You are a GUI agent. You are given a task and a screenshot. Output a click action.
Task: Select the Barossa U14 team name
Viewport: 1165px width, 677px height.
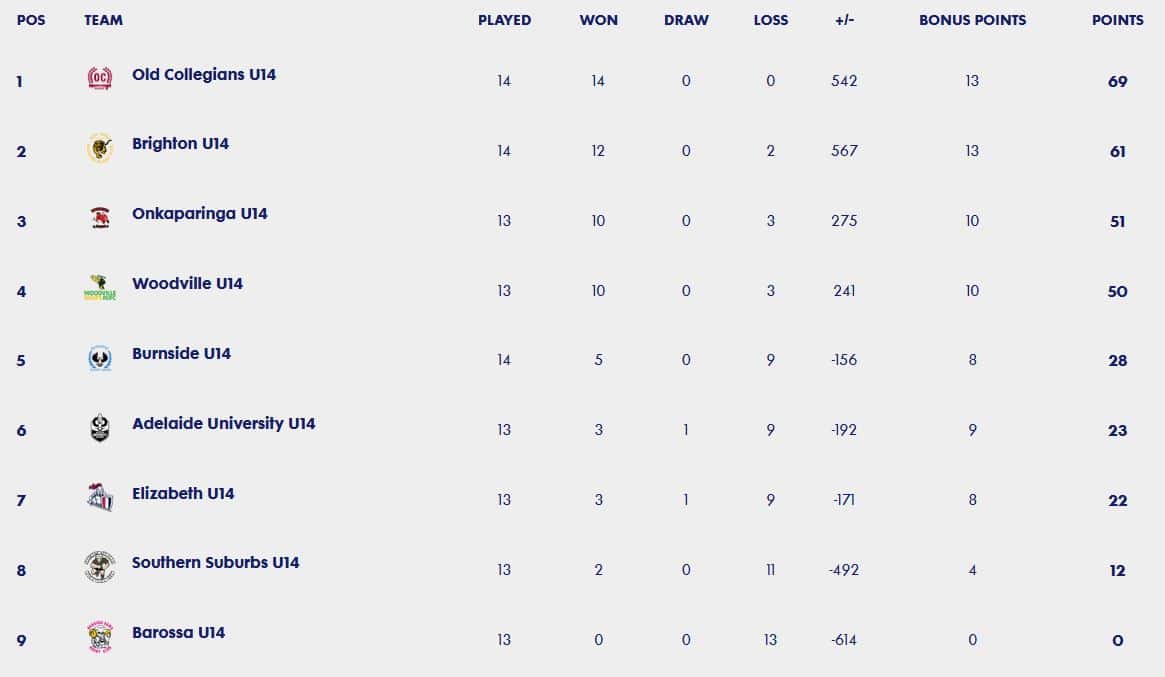pos(178,632)
